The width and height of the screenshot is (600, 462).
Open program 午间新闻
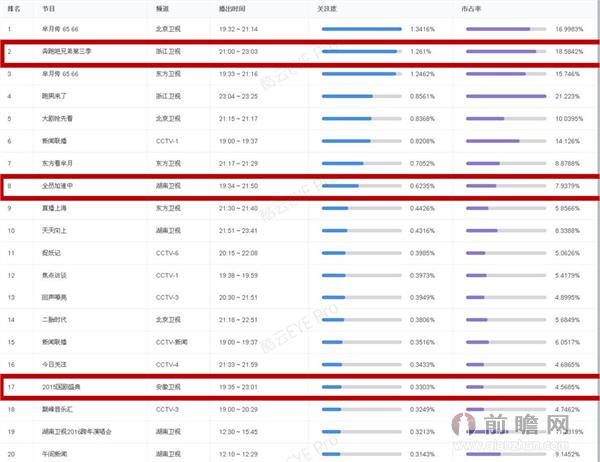tap(54, 454)
